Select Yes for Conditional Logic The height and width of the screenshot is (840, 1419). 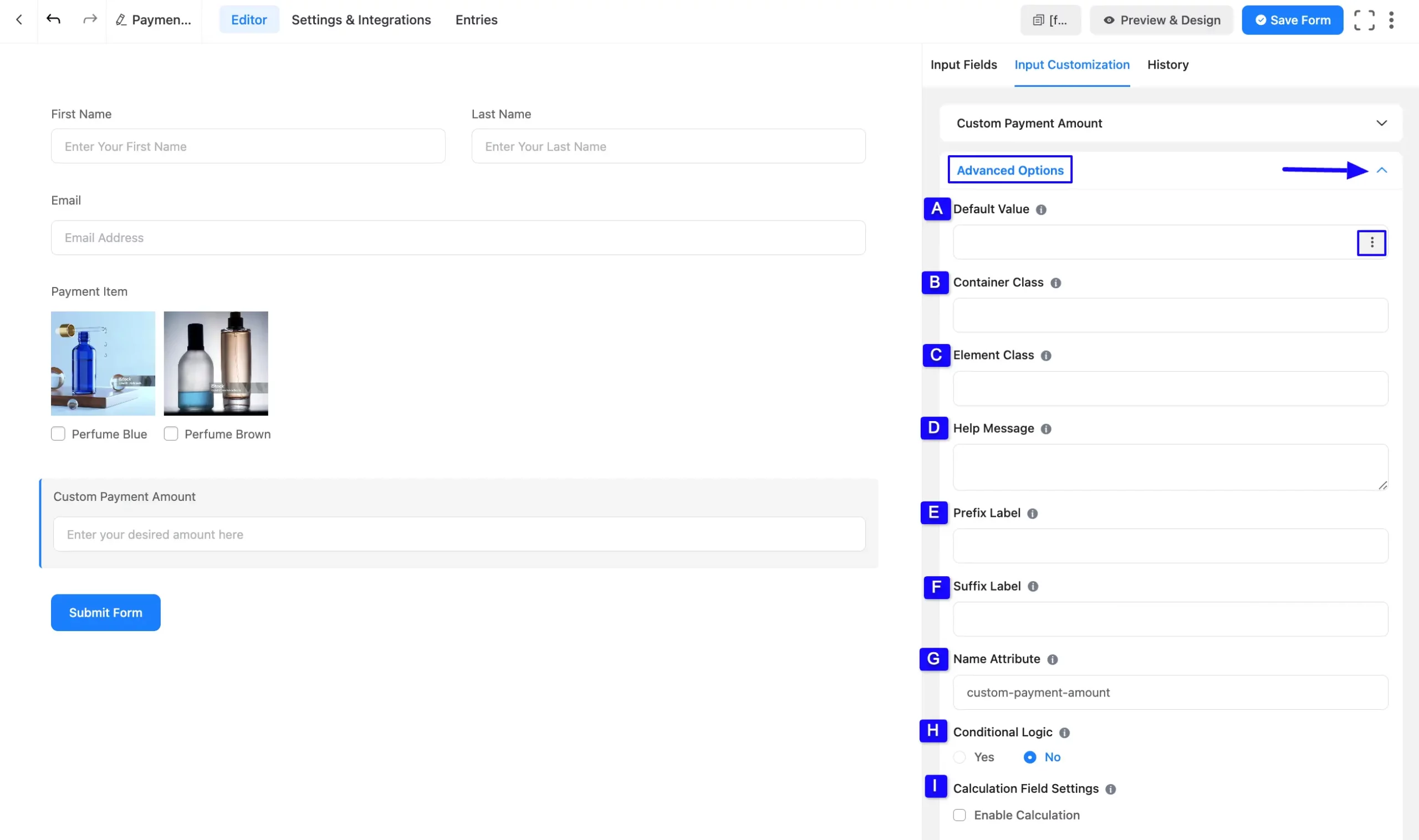point(959,757)
